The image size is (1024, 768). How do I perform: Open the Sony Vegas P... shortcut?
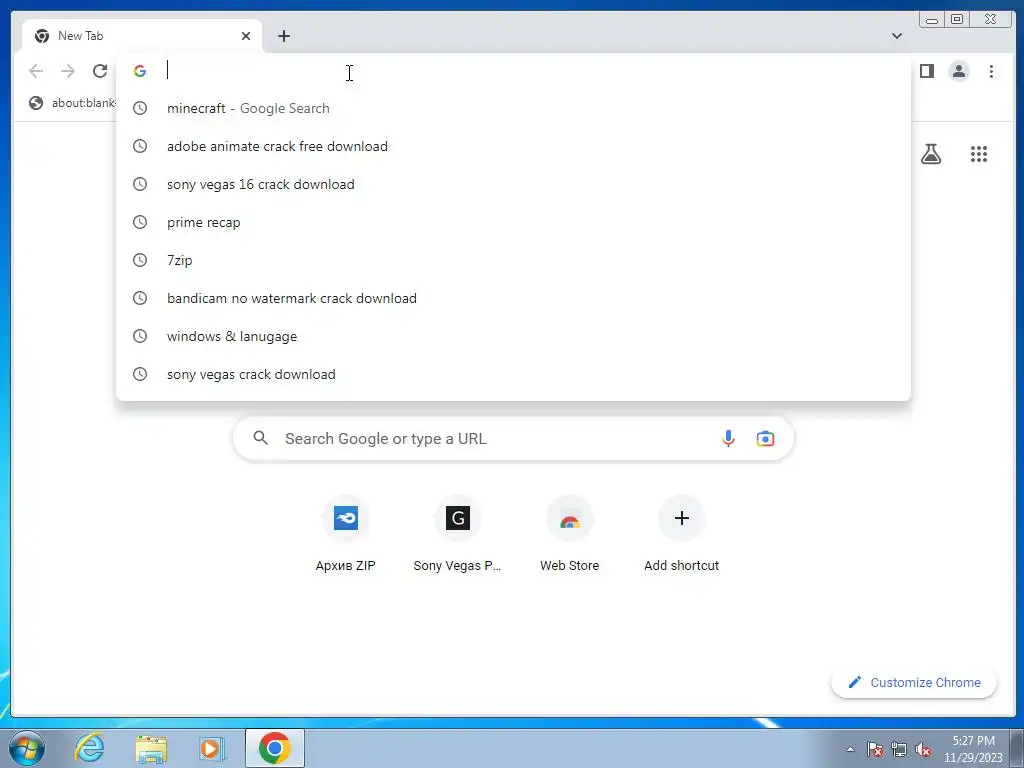pyautogui.click(x=457, y=536)
